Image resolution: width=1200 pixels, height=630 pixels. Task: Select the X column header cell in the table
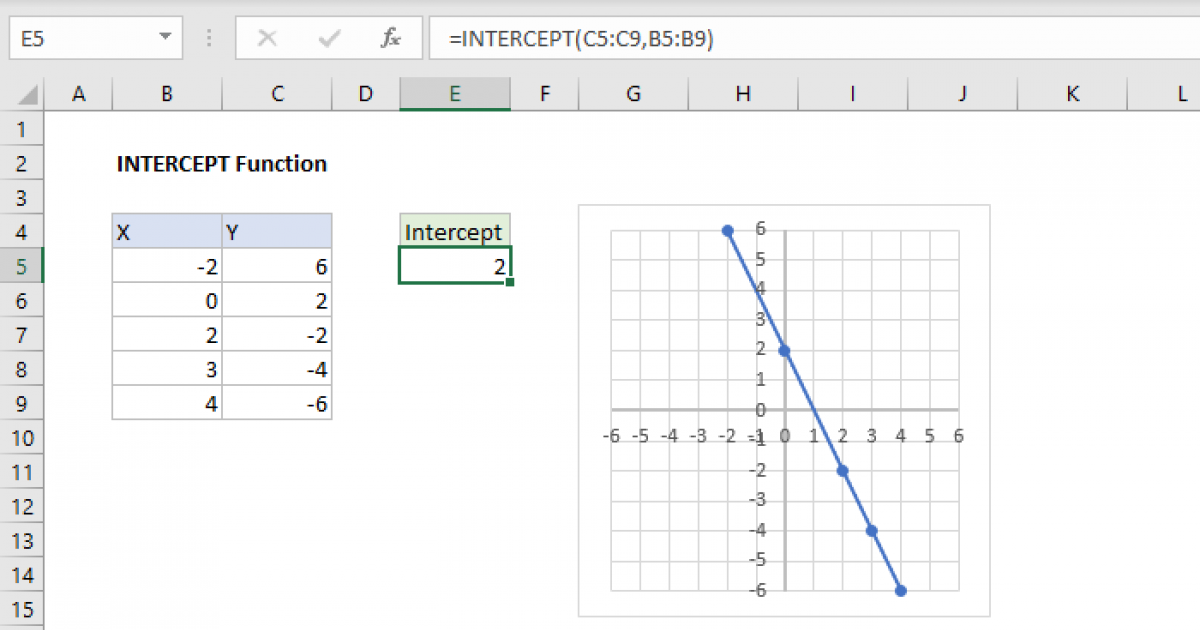166,231
